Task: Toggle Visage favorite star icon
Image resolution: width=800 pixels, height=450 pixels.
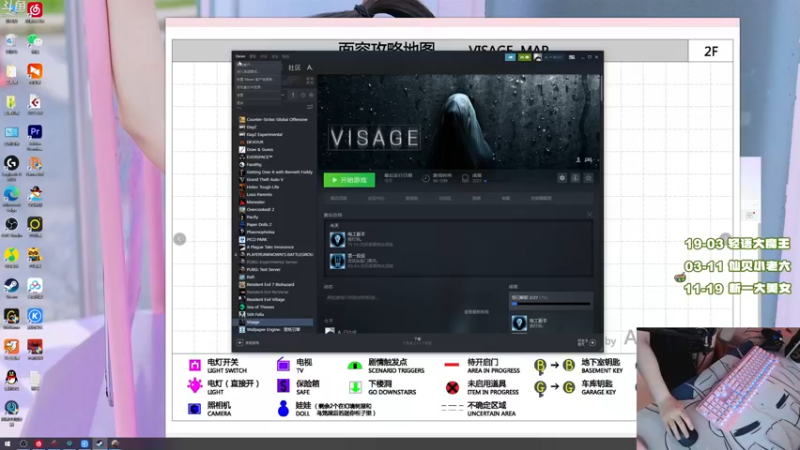Action: coord(588,178)
